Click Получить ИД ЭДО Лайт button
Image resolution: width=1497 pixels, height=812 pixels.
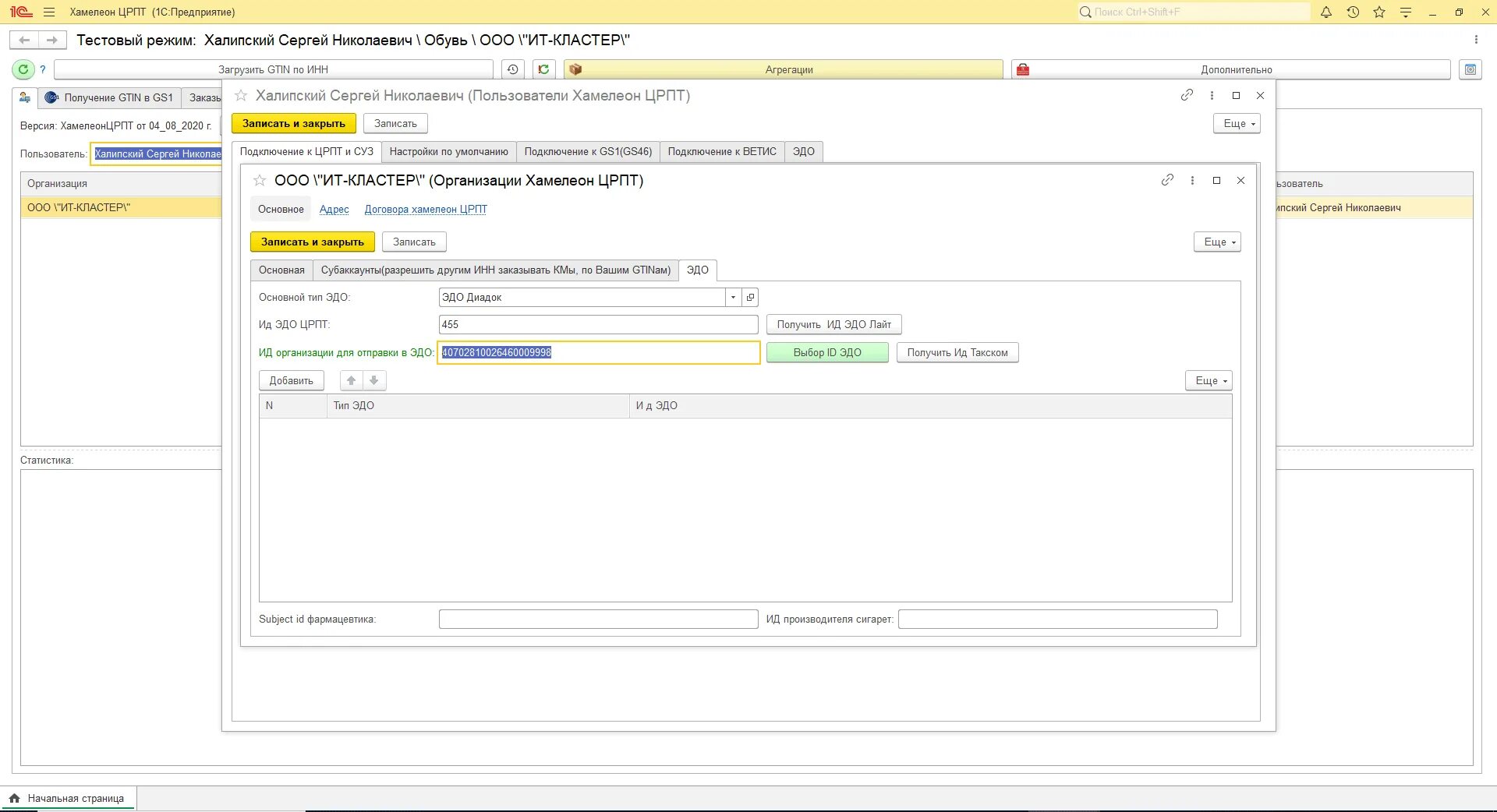[x=834, y=324]
